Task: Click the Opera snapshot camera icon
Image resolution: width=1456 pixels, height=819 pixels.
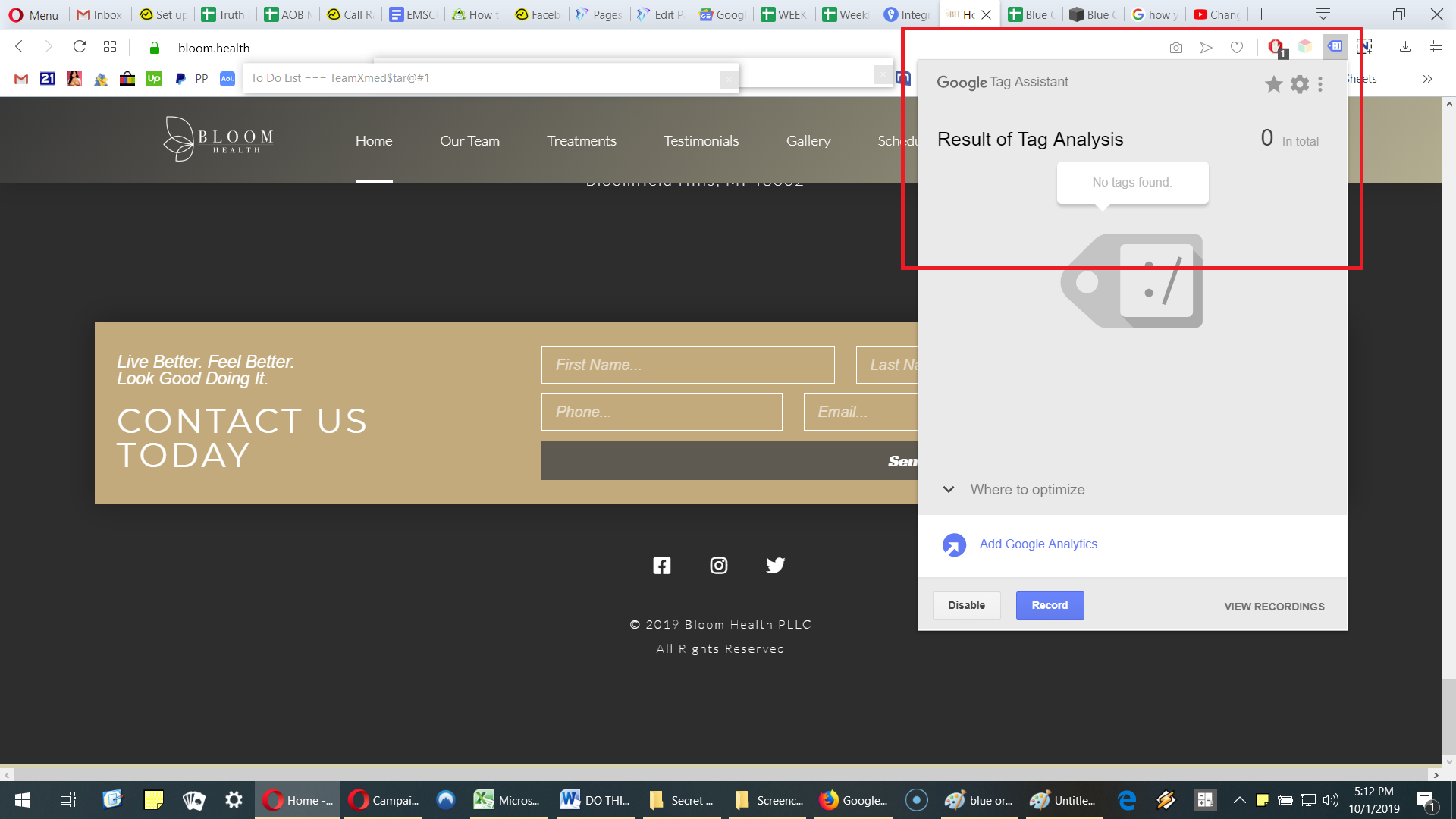Action: (1176, 47)
